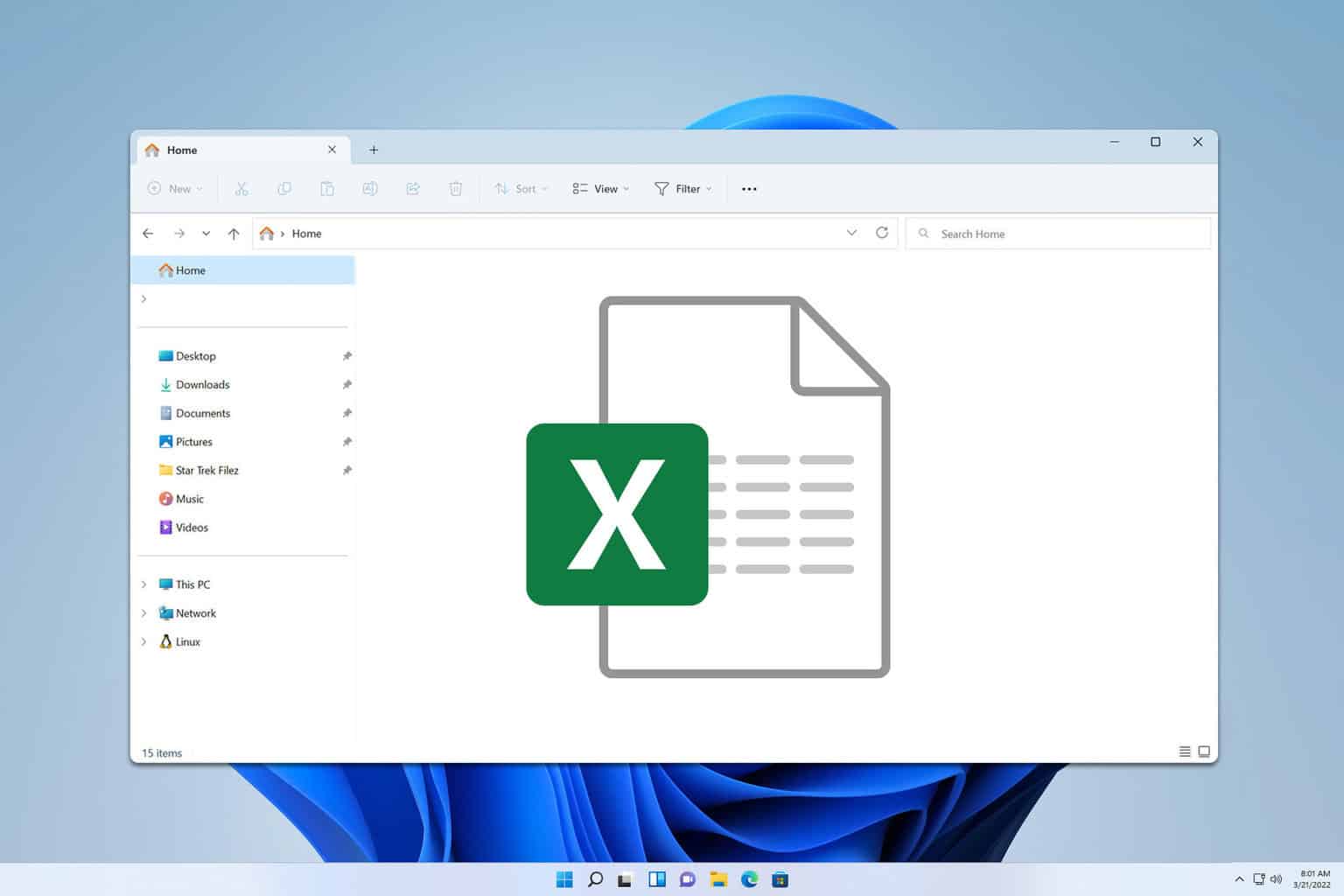Go forward with the right arrow
Image resolution: width=1344 pixels, height=896 pixels.
pos(179,234)
